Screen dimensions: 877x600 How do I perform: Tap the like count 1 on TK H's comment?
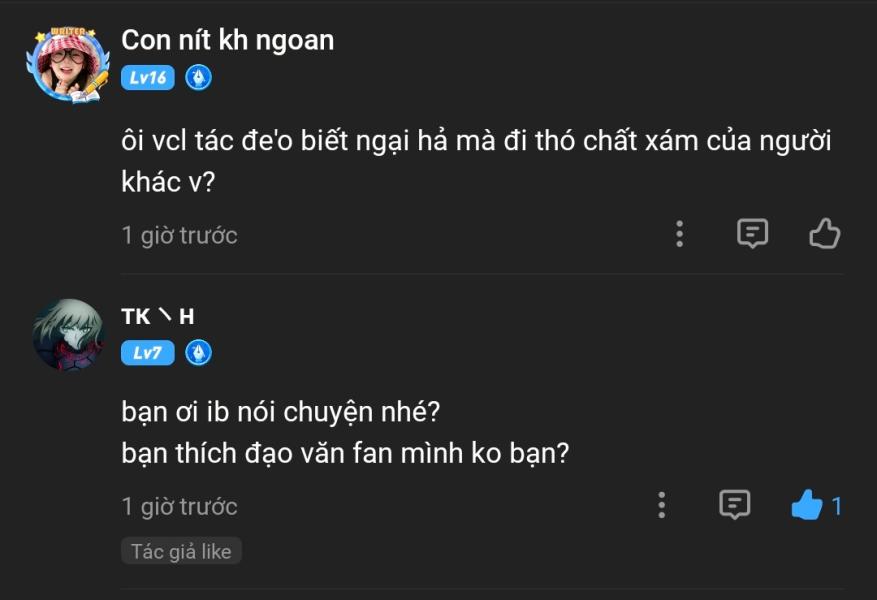coord(837,507)
